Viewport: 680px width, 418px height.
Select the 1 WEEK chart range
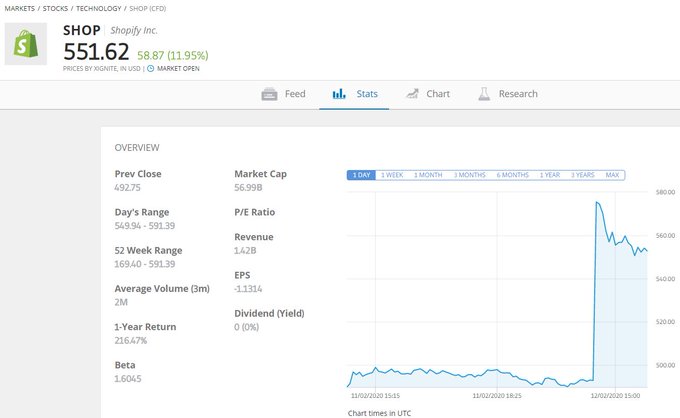[392, 175]
